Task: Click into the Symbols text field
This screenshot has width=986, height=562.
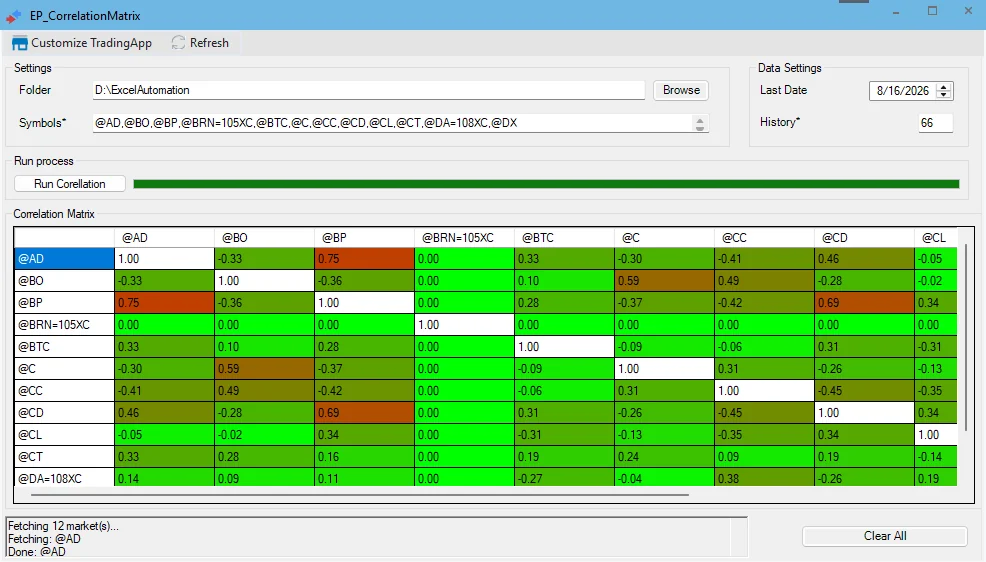Action: 393,123
